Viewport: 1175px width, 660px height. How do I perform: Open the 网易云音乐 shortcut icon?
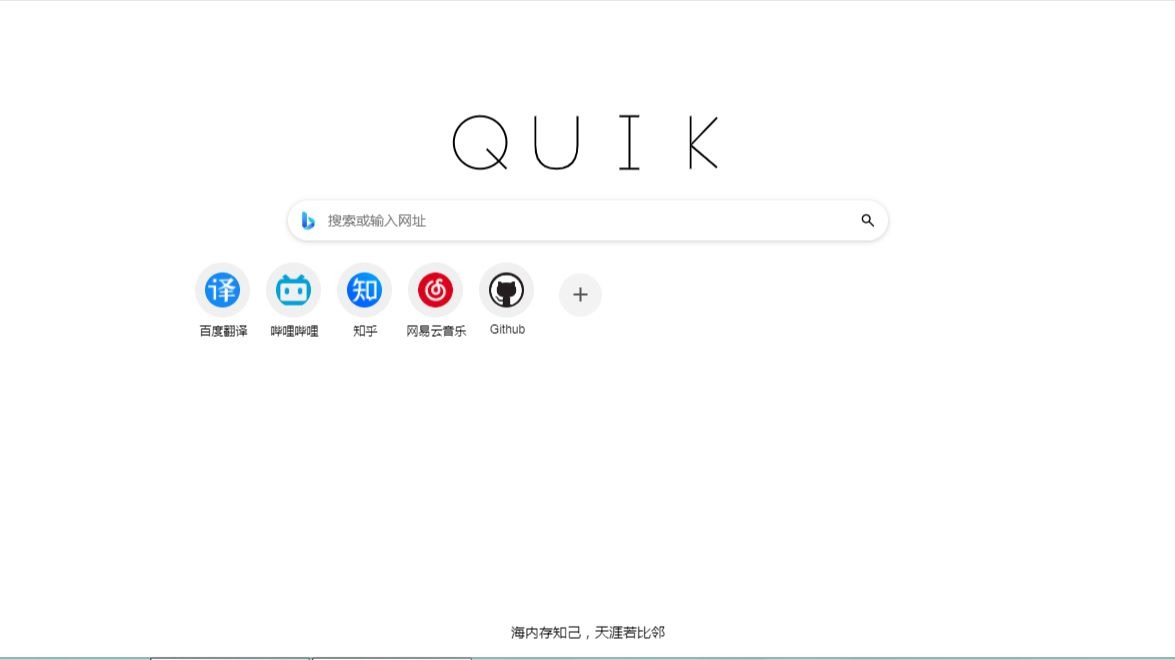435,290
